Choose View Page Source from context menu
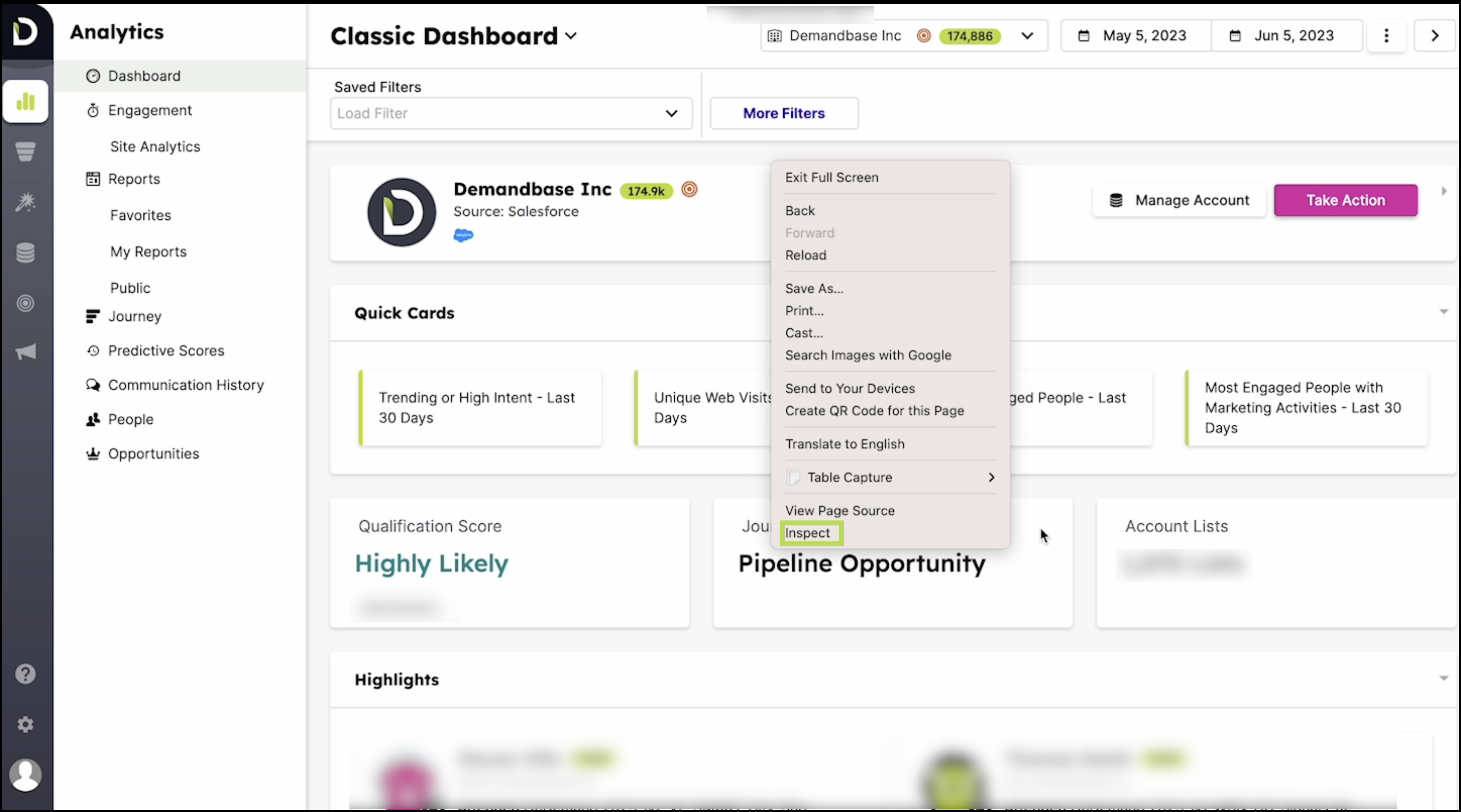Image resolution: width=1461 pixels, height=812 pixels. 839,510
